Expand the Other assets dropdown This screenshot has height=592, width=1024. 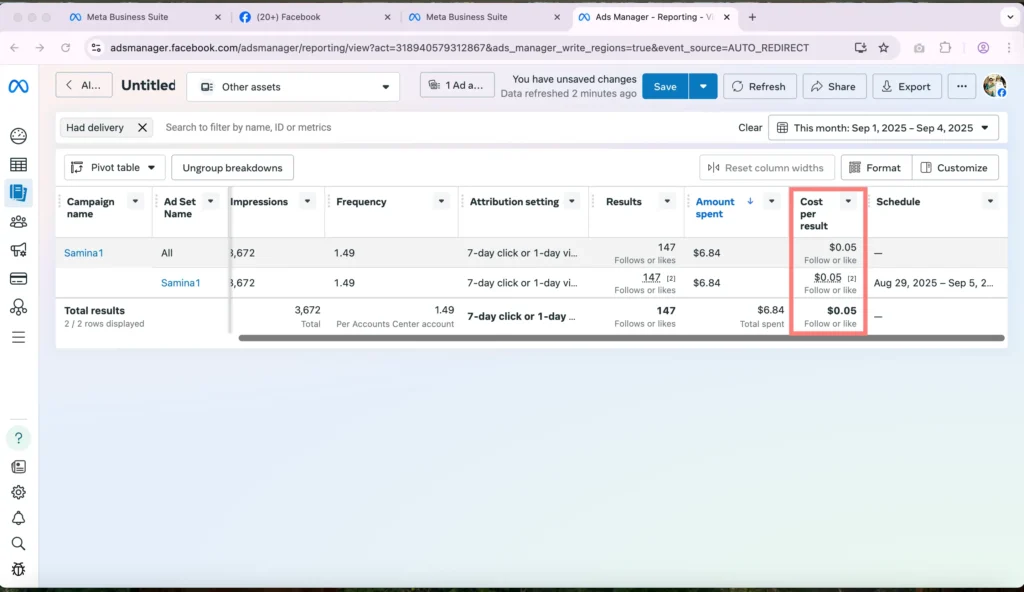(293, 87)
